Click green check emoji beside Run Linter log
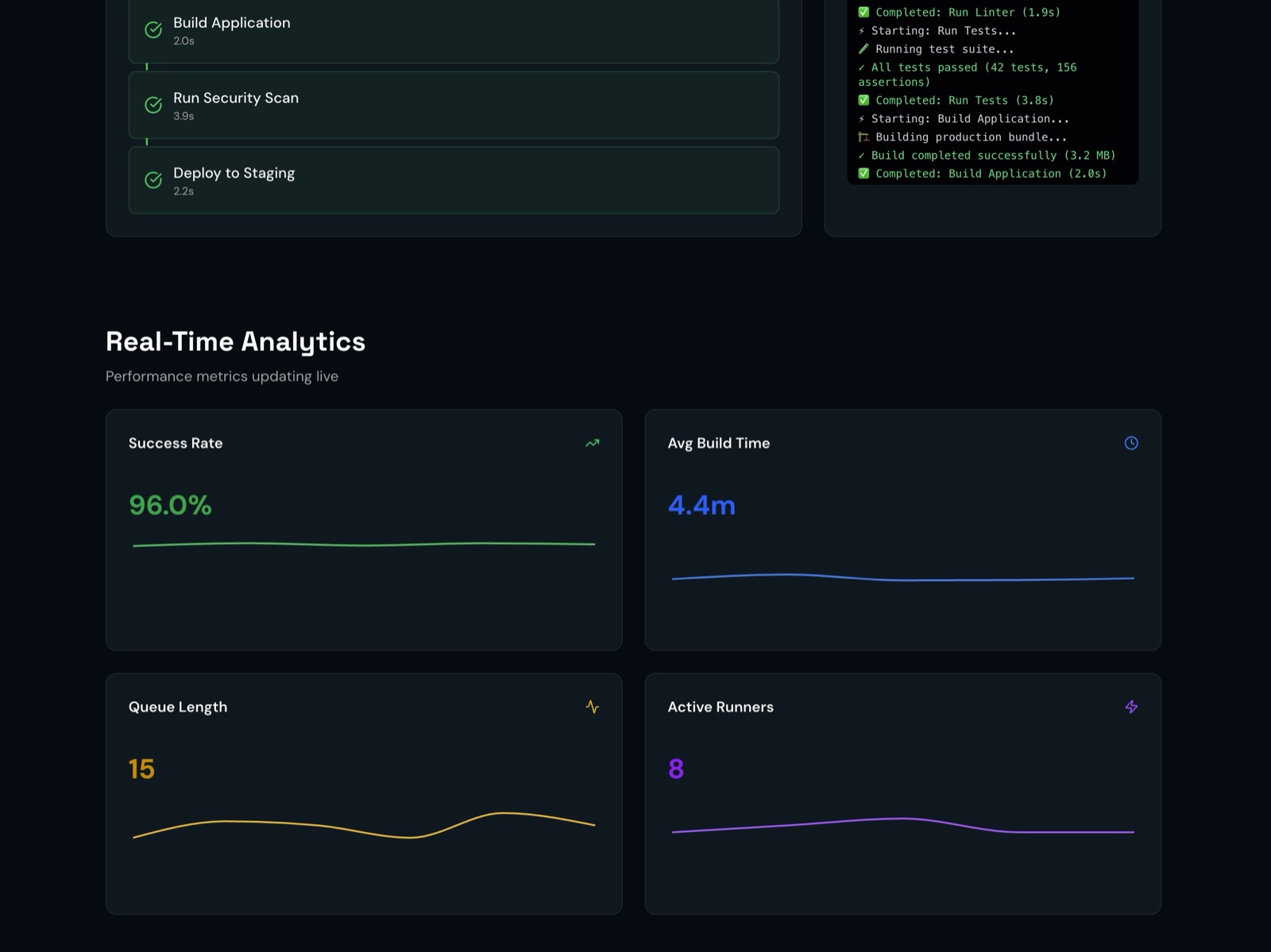This screenshot has height=952, width=1271. (x=863, y=12)
